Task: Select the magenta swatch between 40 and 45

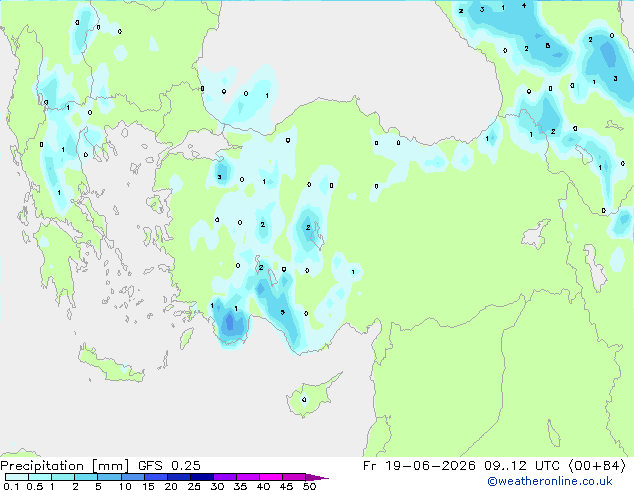Action: 271,477
